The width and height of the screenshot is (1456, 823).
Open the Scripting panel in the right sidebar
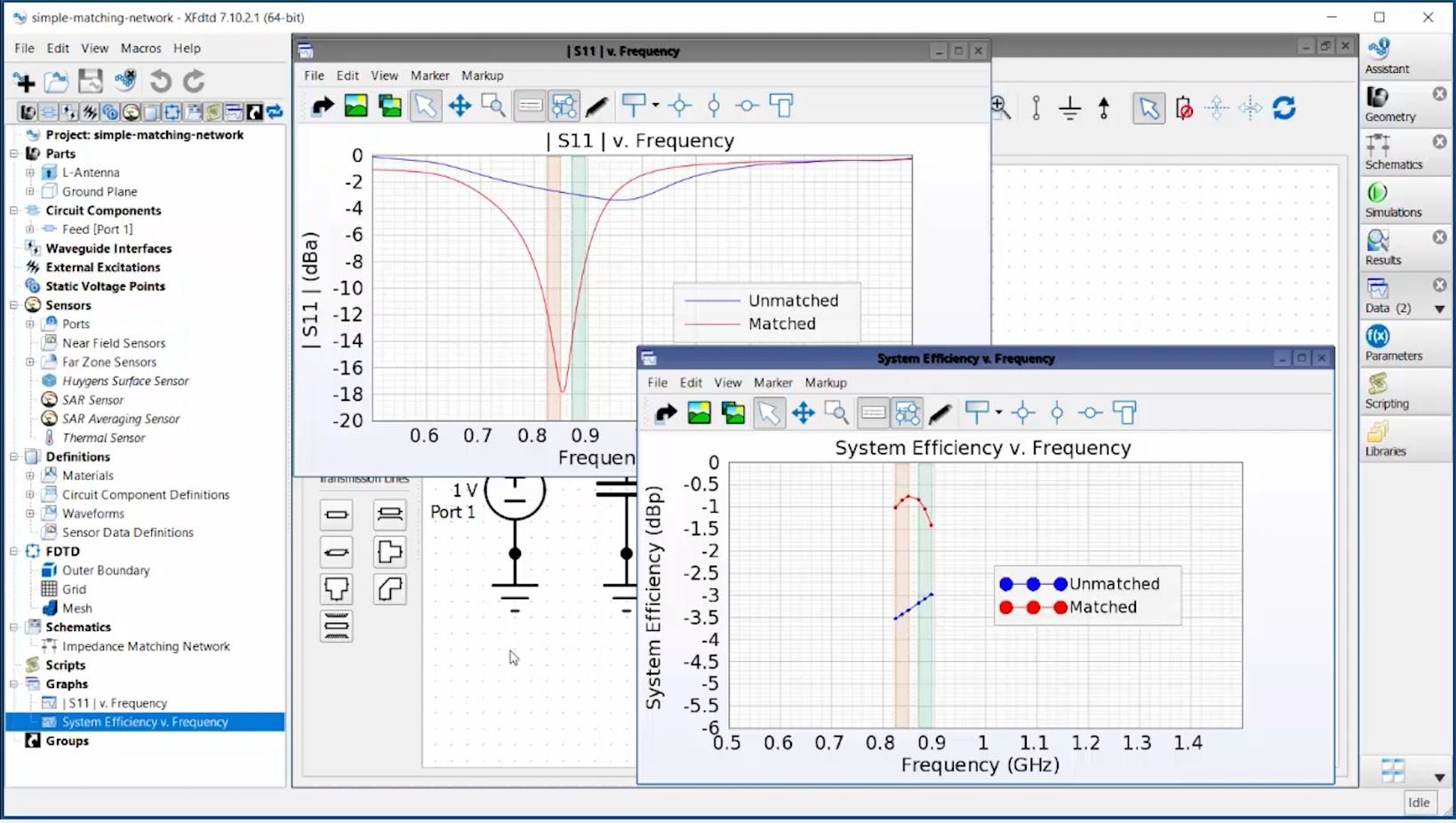(1385, 391)
